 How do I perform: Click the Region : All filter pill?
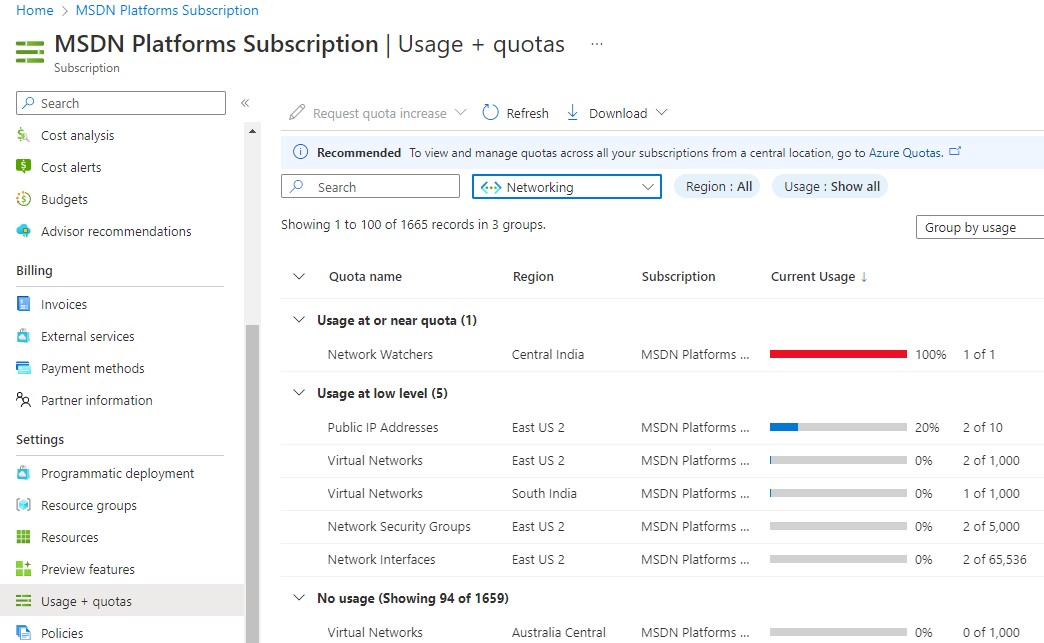718,186
